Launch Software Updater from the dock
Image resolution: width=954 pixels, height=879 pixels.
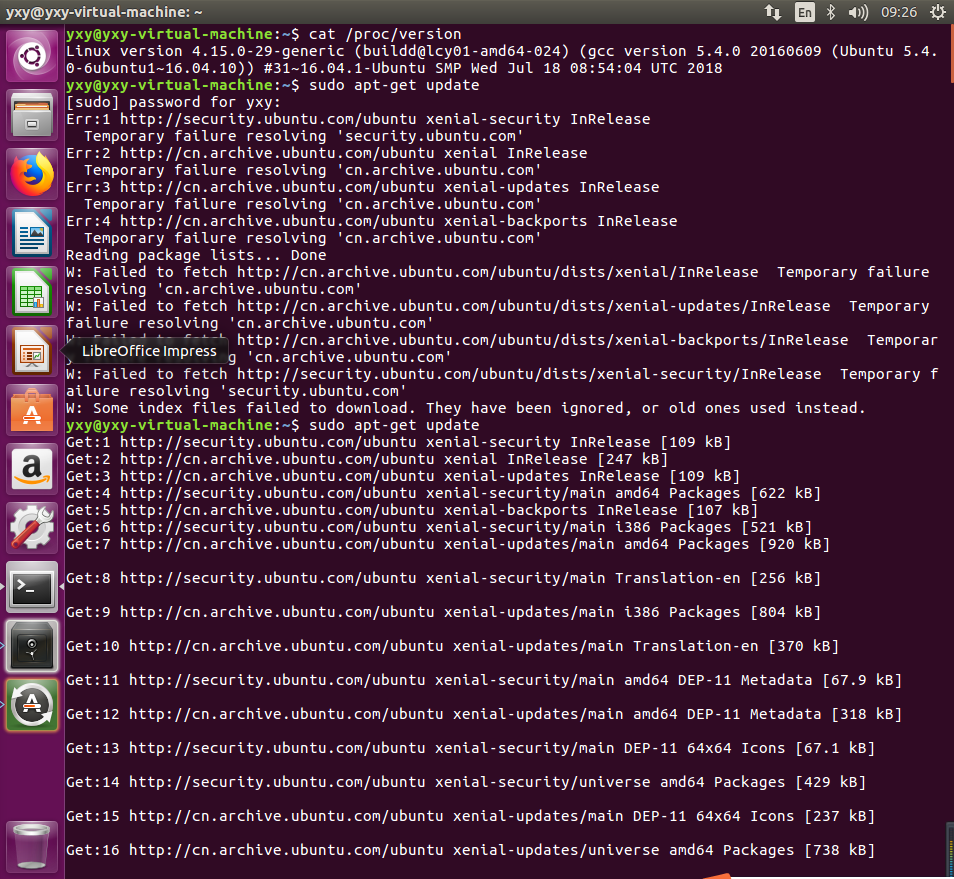click(x=32, y=704)
